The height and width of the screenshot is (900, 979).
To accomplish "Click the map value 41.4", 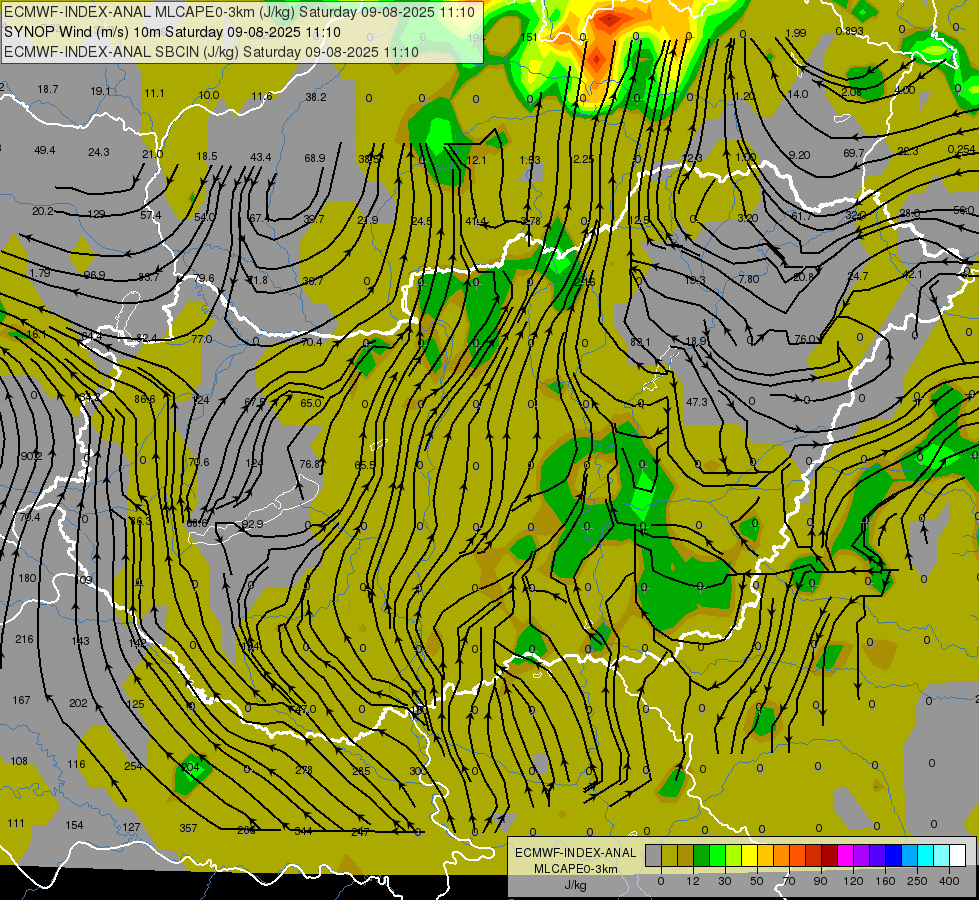I will (476, 221).
